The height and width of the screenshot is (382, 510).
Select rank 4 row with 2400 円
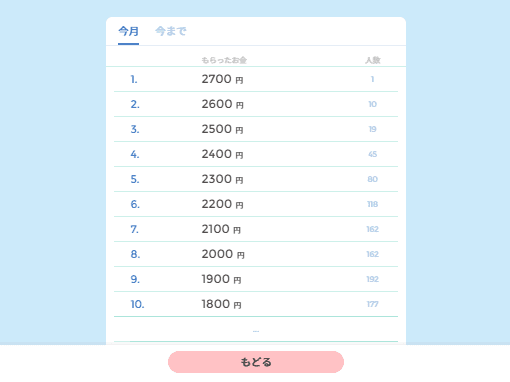[x=256, y=154]
